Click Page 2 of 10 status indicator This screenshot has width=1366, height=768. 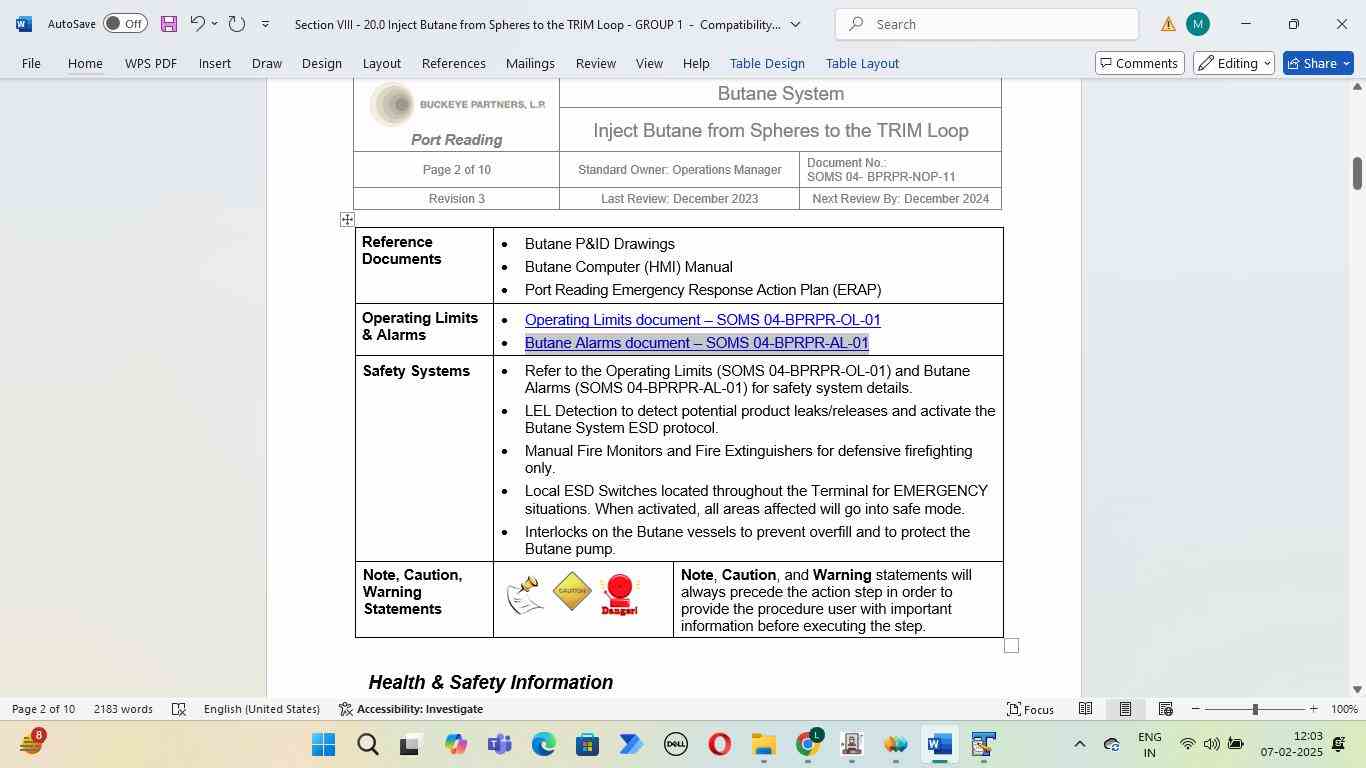[x=43, y=709]
